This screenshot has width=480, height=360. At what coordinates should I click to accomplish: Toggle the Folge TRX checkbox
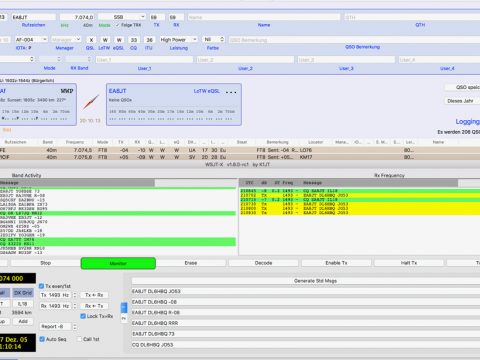[x=117, y=25]
